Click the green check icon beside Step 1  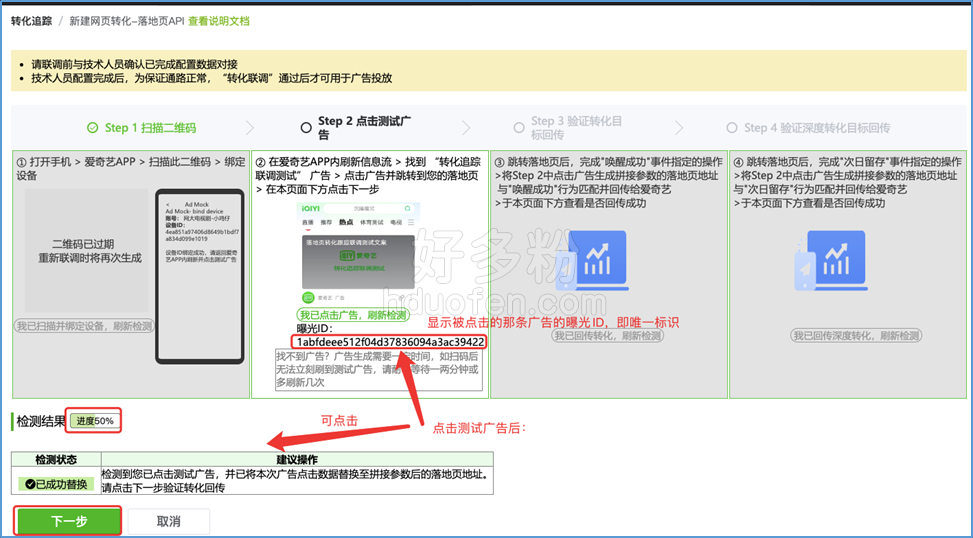(x=92, y=128)
